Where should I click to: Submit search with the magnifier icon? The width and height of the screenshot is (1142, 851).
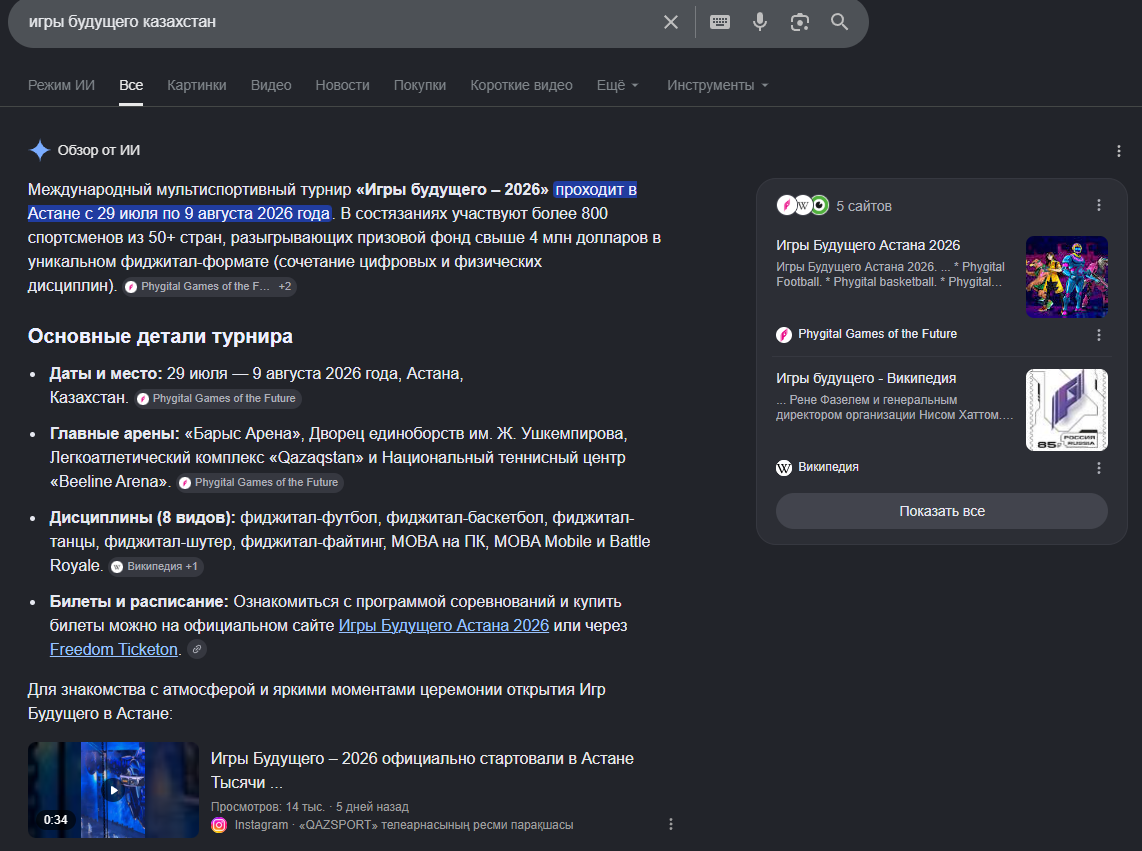[x=839, y=22]
